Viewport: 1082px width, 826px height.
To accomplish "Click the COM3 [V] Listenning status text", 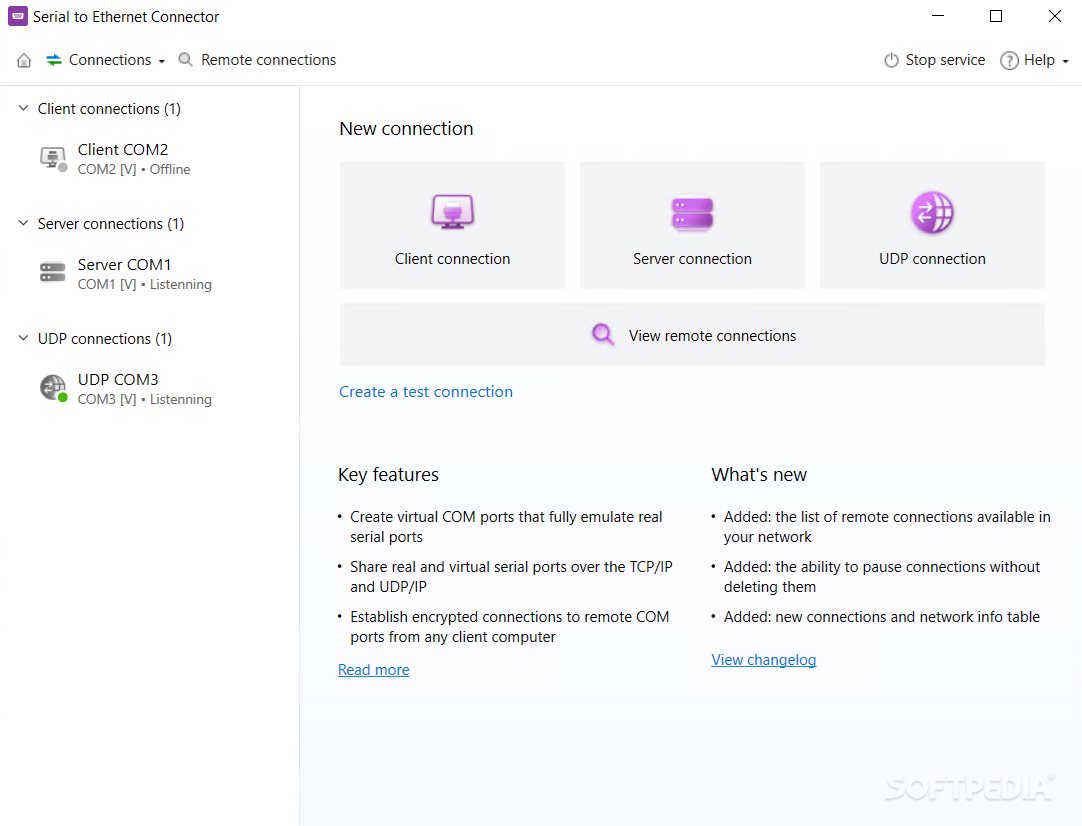I will click(144, 400).
